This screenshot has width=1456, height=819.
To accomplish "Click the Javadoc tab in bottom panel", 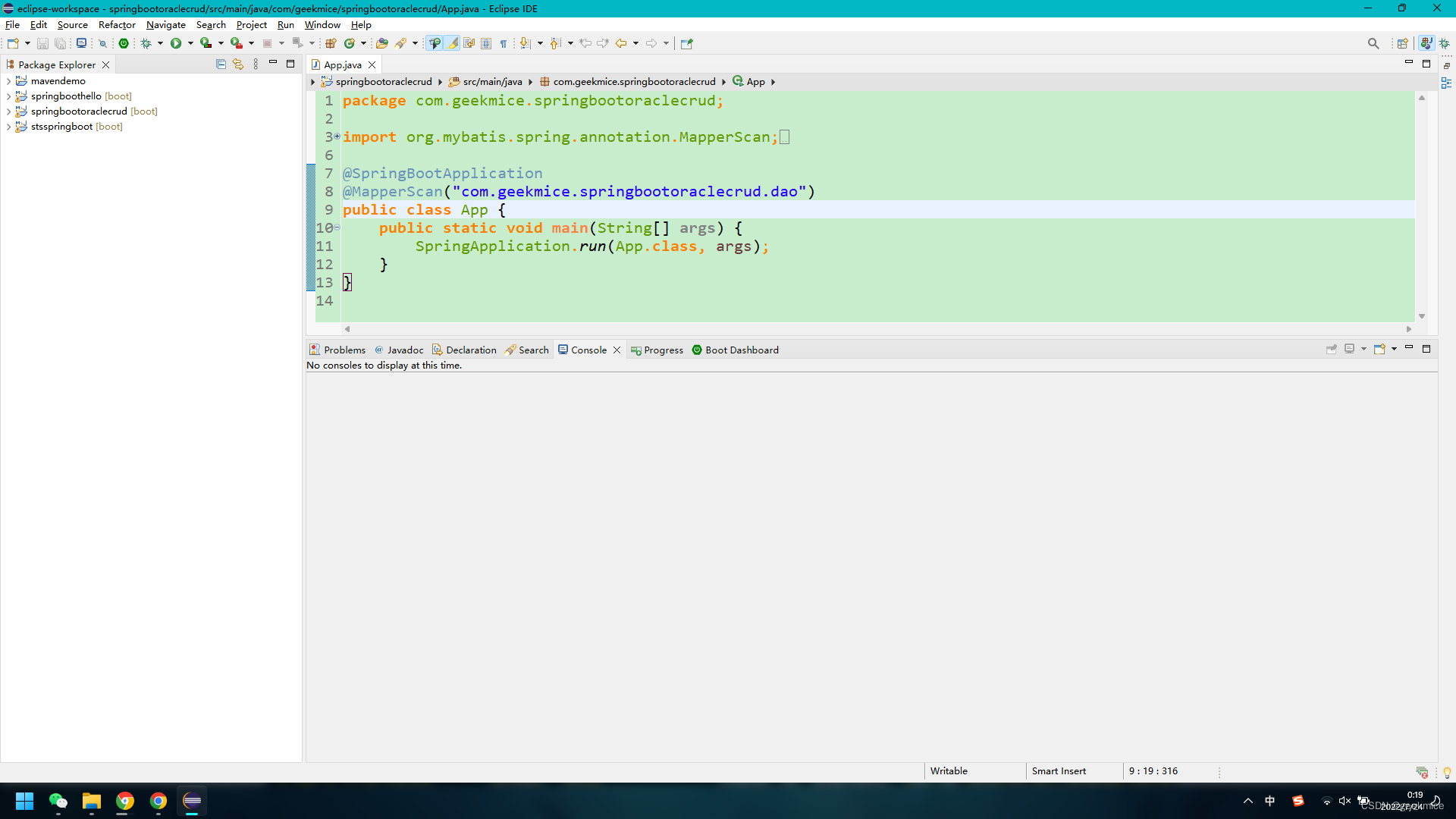I will click(x=405, y=349).
